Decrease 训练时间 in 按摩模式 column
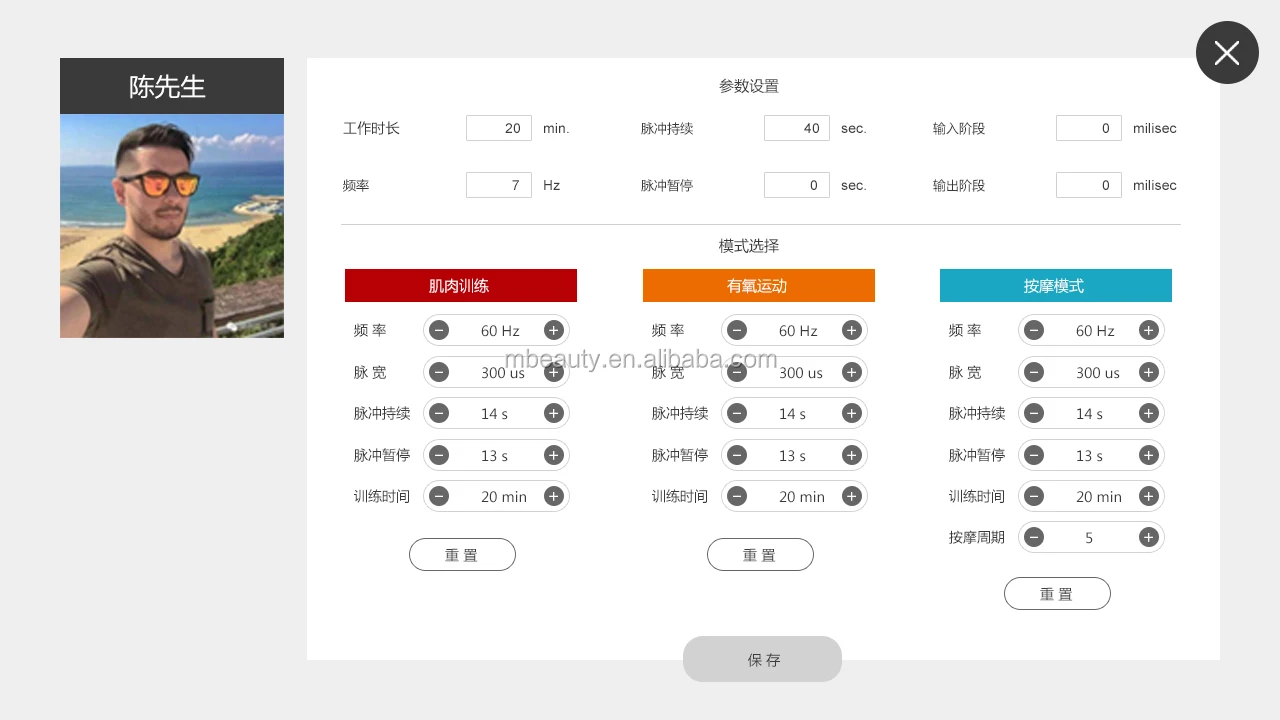 (x=1034, y=496)
